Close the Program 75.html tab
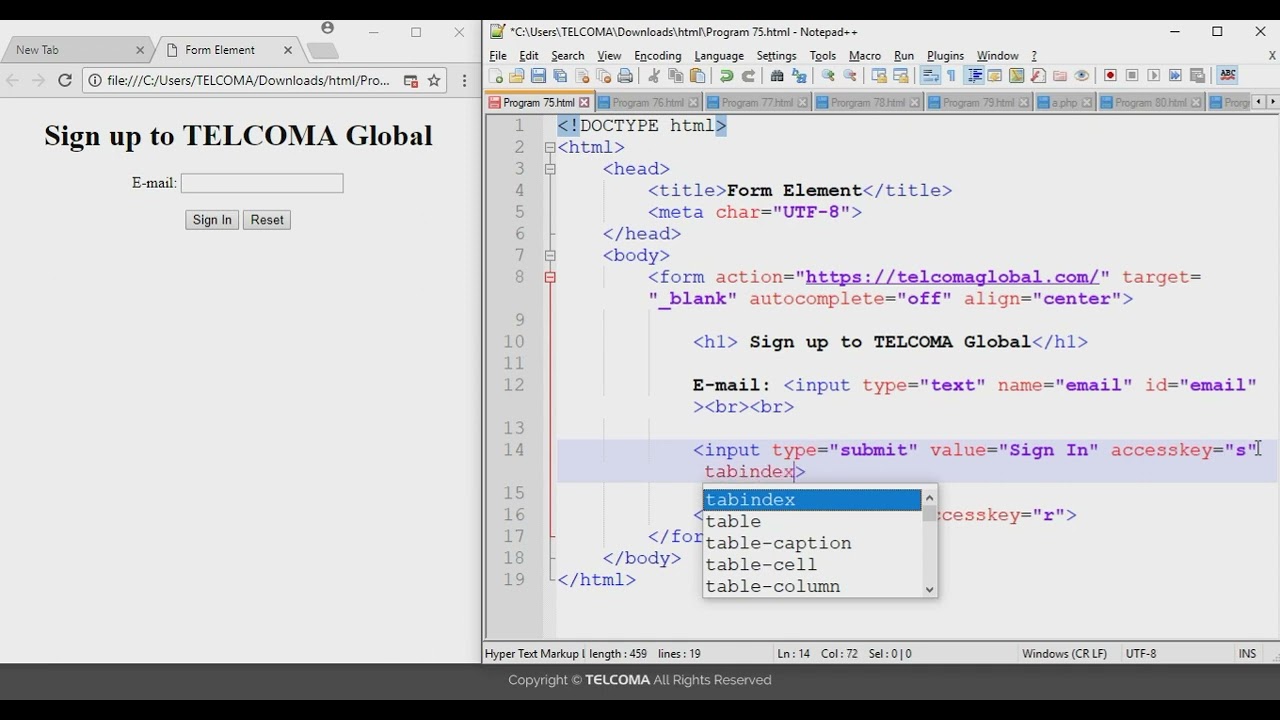1280x720 pixels. (585, 103)
